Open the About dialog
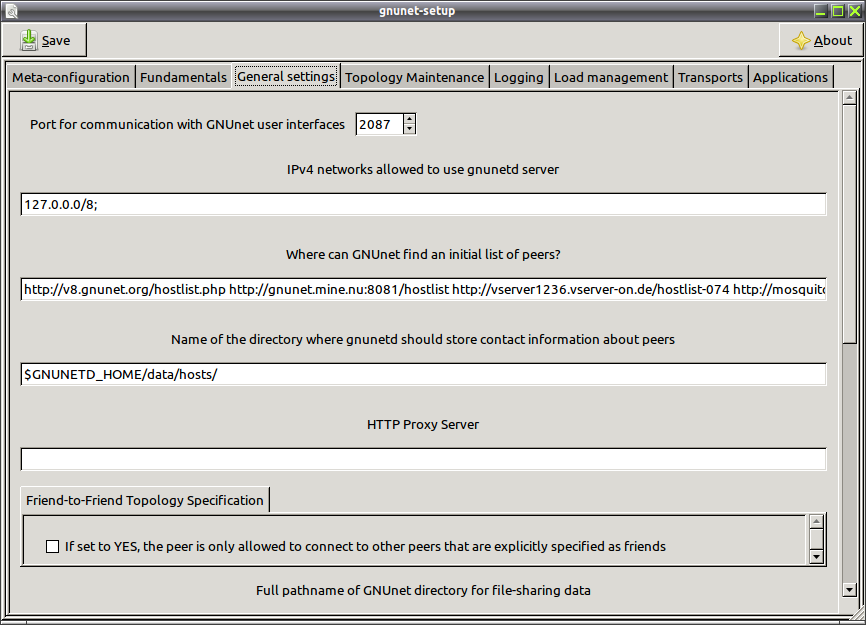Image resolution: width=866 pixels, height=625 pixels. [821, 40]
